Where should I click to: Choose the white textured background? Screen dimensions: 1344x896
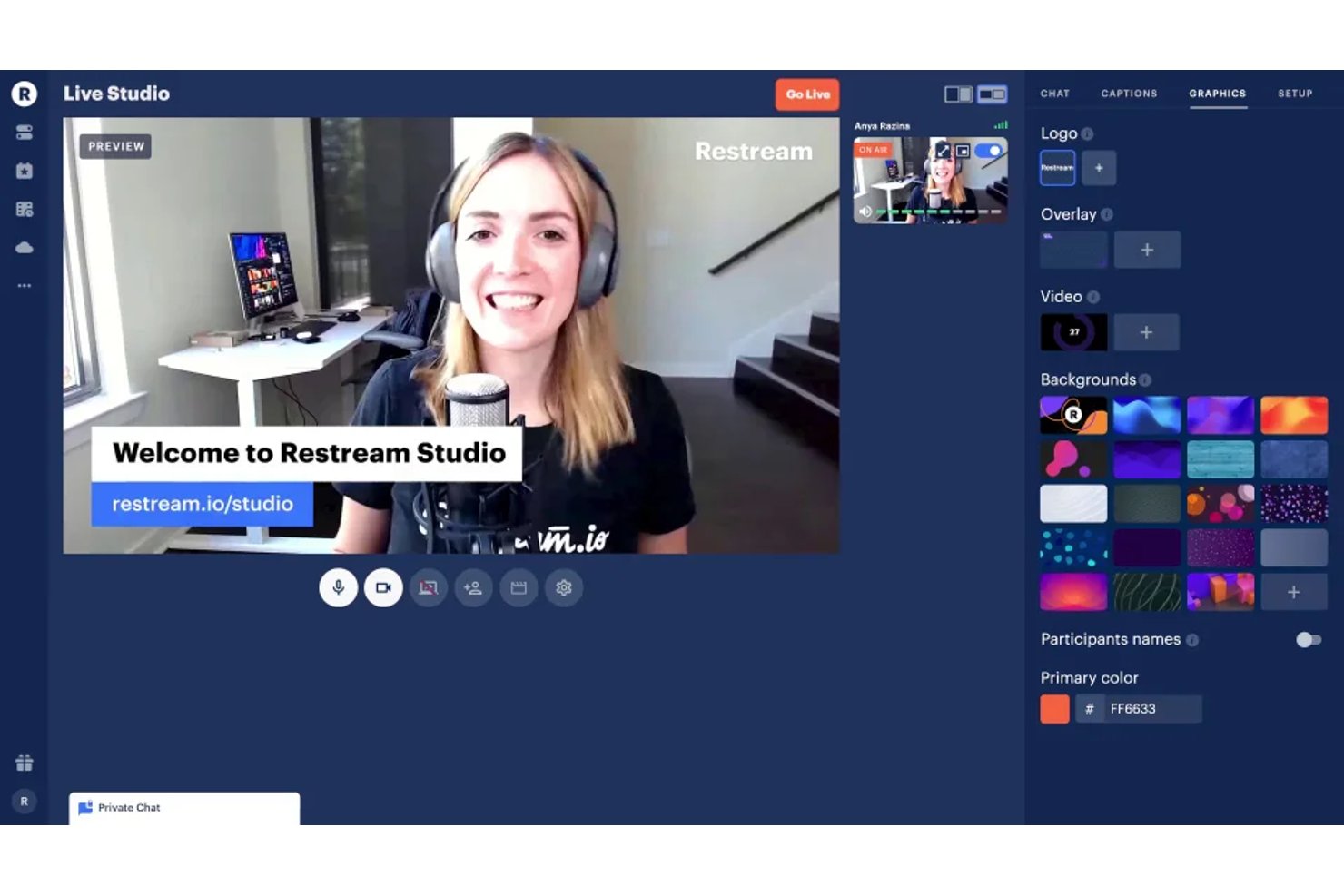coord(1073,504)
